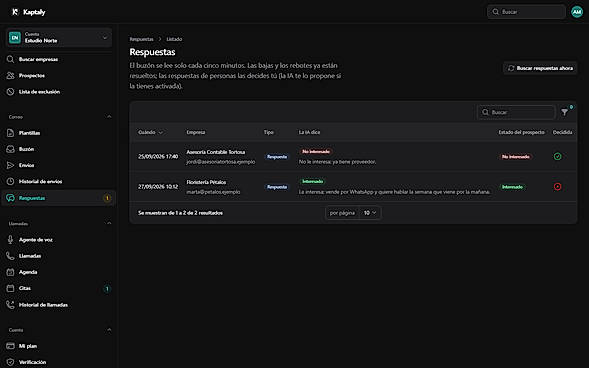Click the La IA dice column header
Viewport: 589px width, 368px height.
(309, 132)
